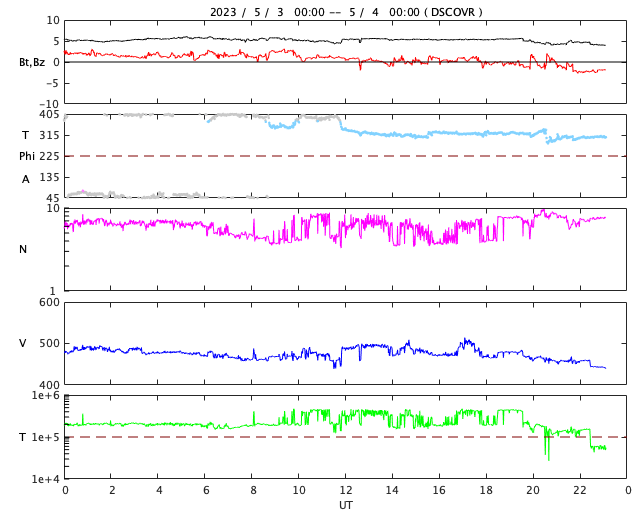640x512 pixels.
Task: Select hour 6 on the UT axis
Action: (206, 490)
